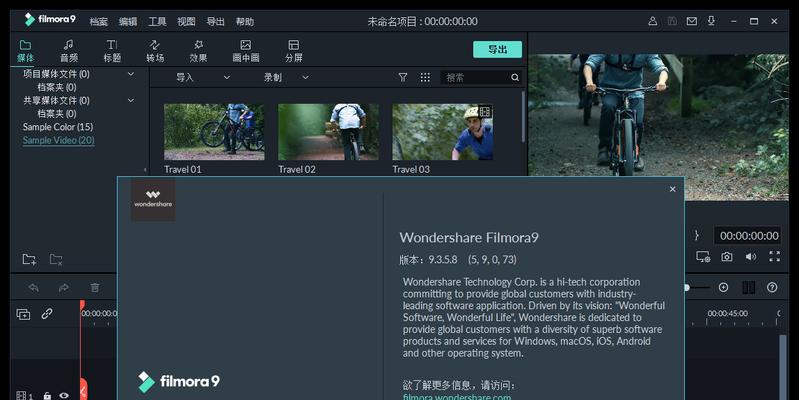Image resolution: width=799 pixels, height=400 pixels.
Task: Take a snapshot with camera icon
Action: (727, 256)
